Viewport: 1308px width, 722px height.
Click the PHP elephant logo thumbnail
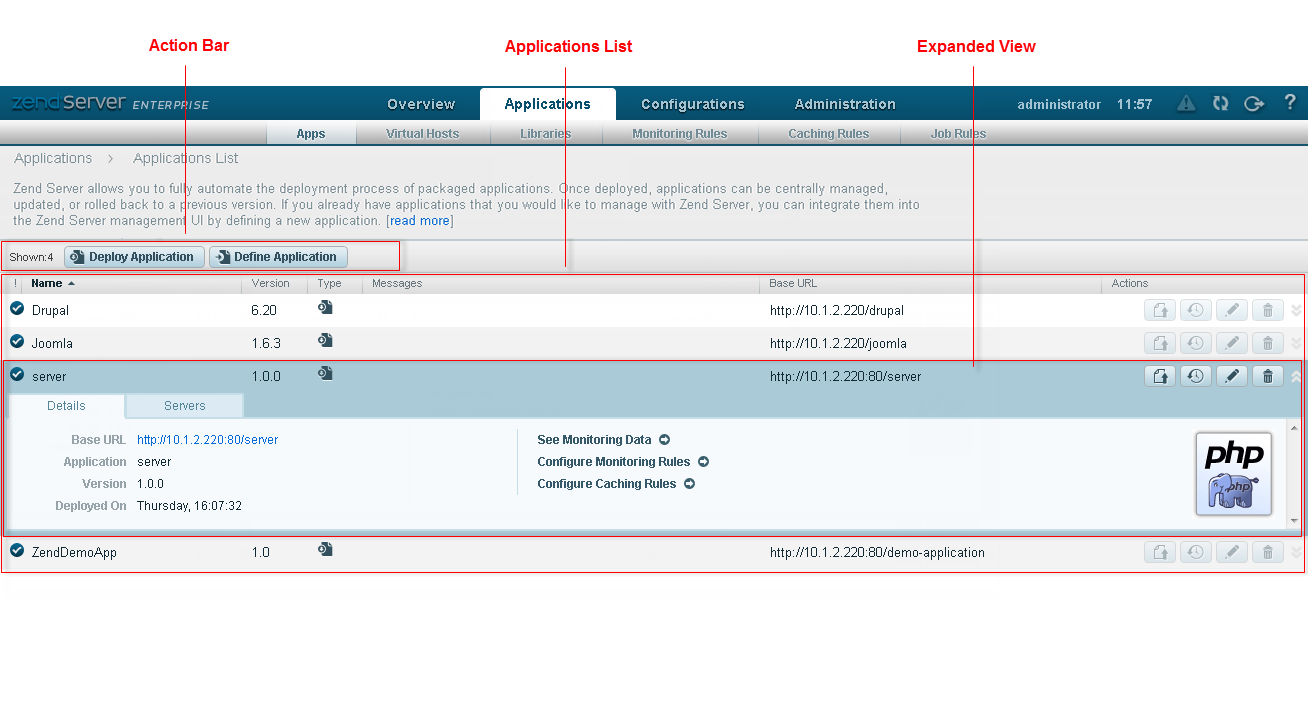(1234, 474)
